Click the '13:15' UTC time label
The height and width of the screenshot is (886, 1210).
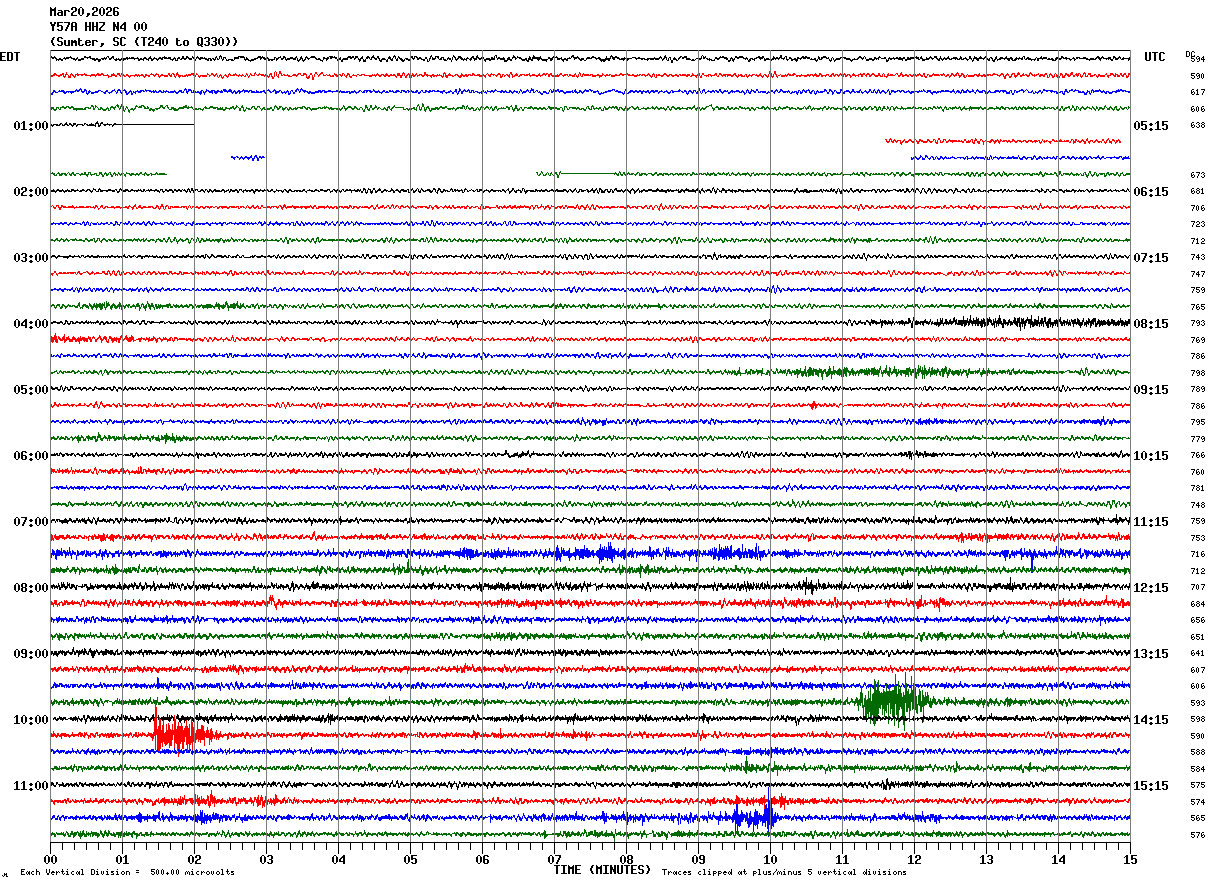(1151, 654)
